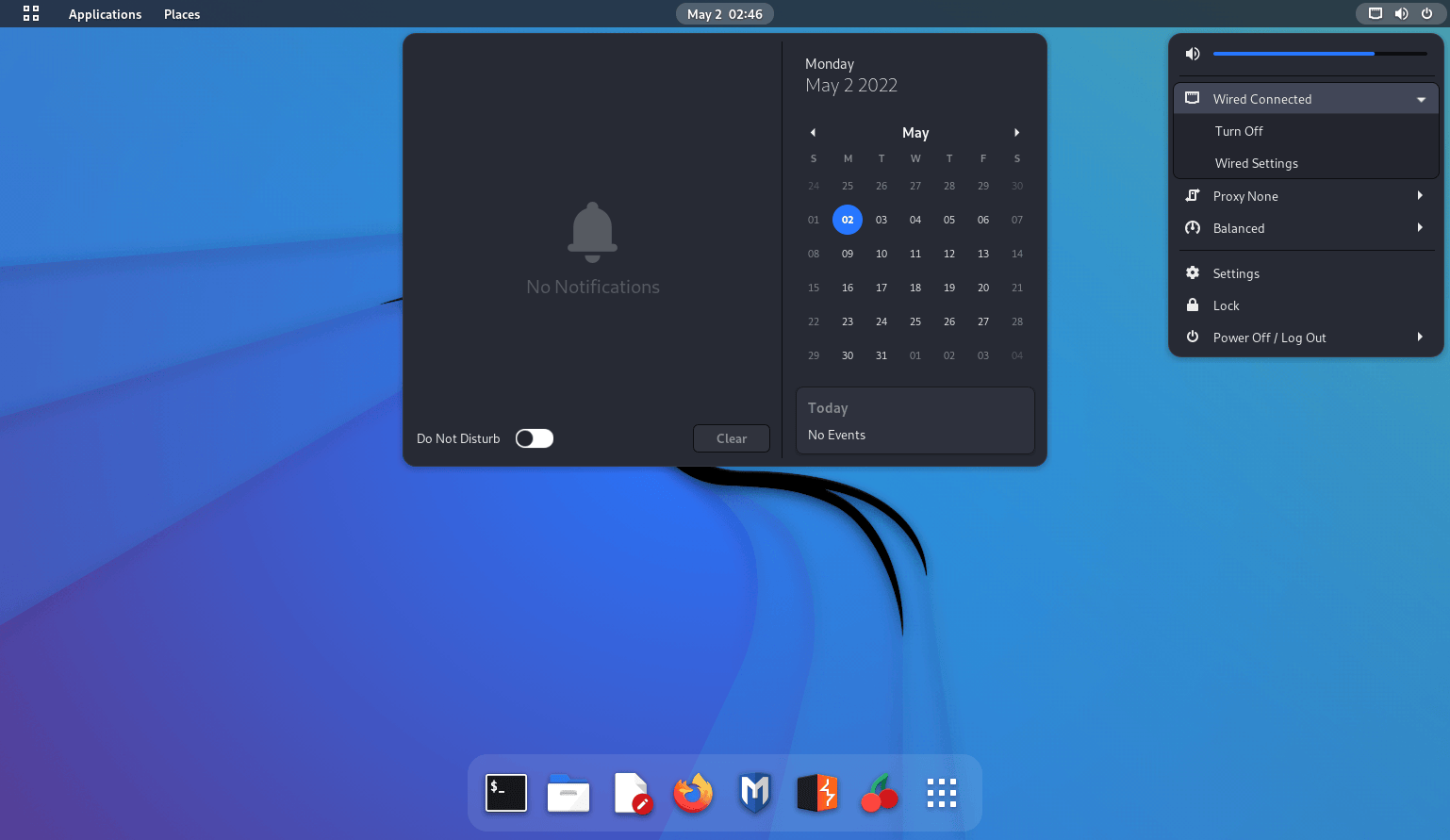Launch CherryTree note-taking app
Viewport: 1450px width, 840px height.
(x=880, y=793)
